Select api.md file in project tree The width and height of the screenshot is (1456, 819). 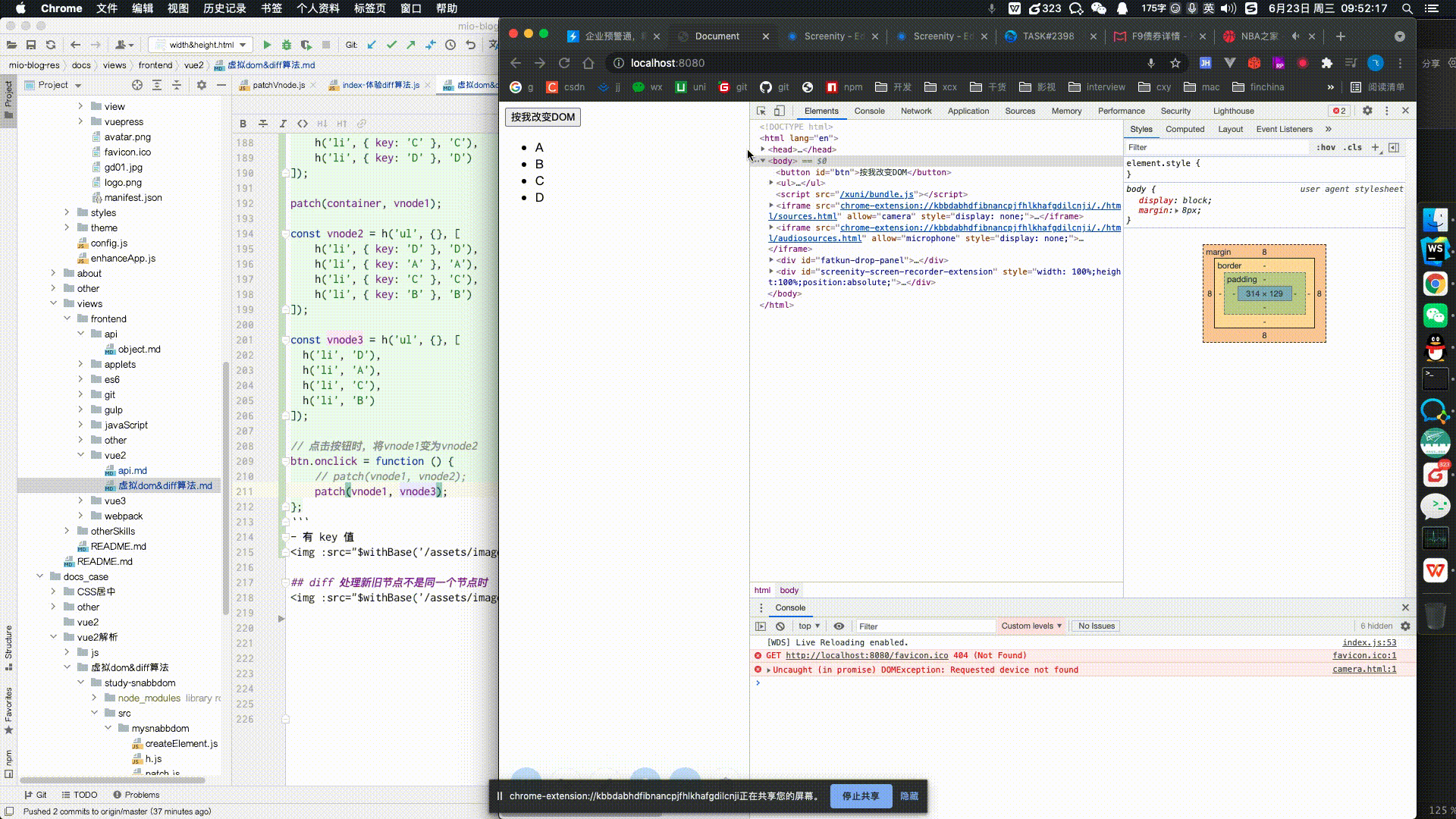pyautogui.click(x=132, y=470)
